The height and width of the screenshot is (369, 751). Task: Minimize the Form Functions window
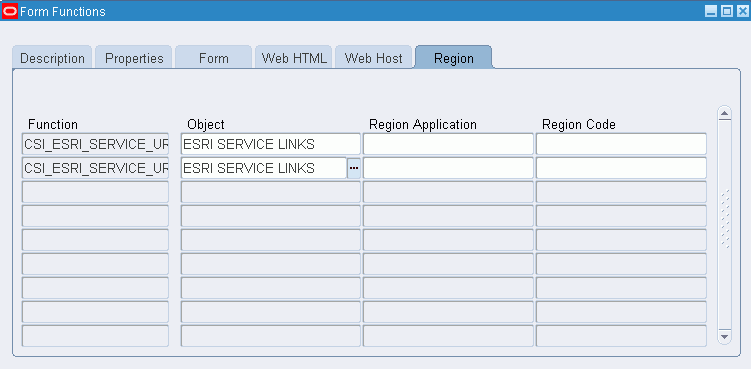click(711, 12)
